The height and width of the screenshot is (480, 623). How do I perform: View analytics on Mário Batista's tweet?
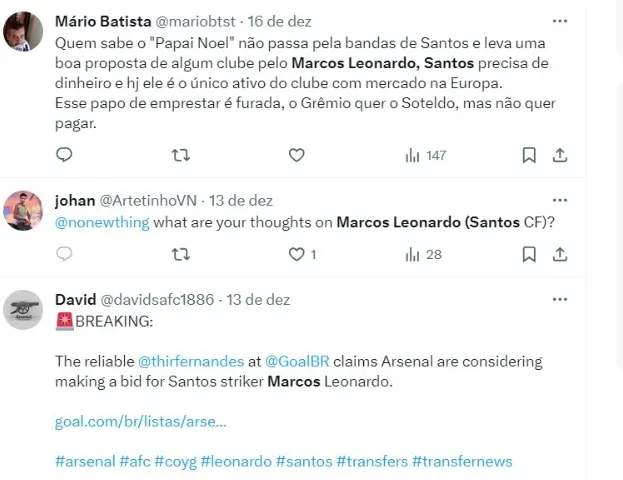point(424,155)
